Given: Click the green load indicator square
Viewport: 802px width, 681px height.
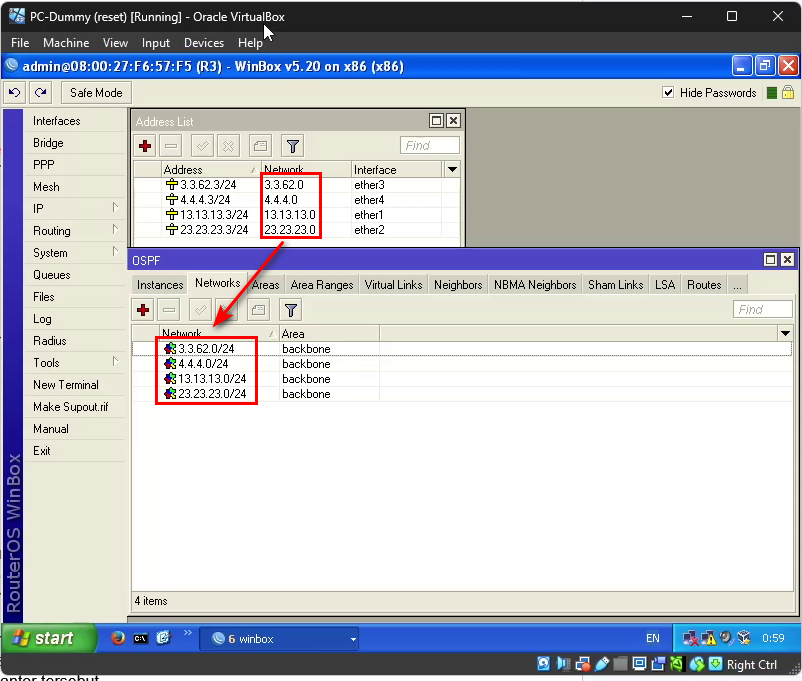Looking at the screenshot, I should [772, 93].
